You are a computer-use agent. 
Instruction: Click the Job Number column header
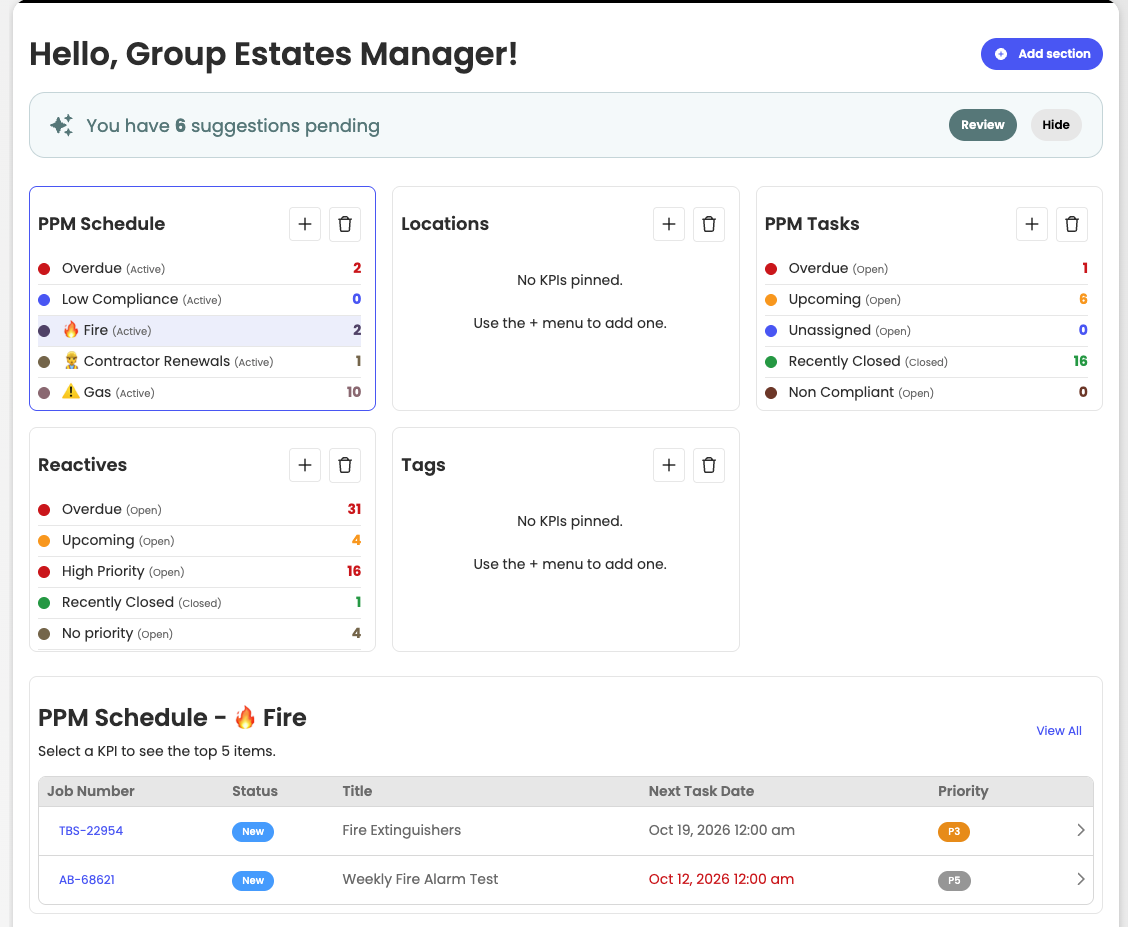(91, 791)
